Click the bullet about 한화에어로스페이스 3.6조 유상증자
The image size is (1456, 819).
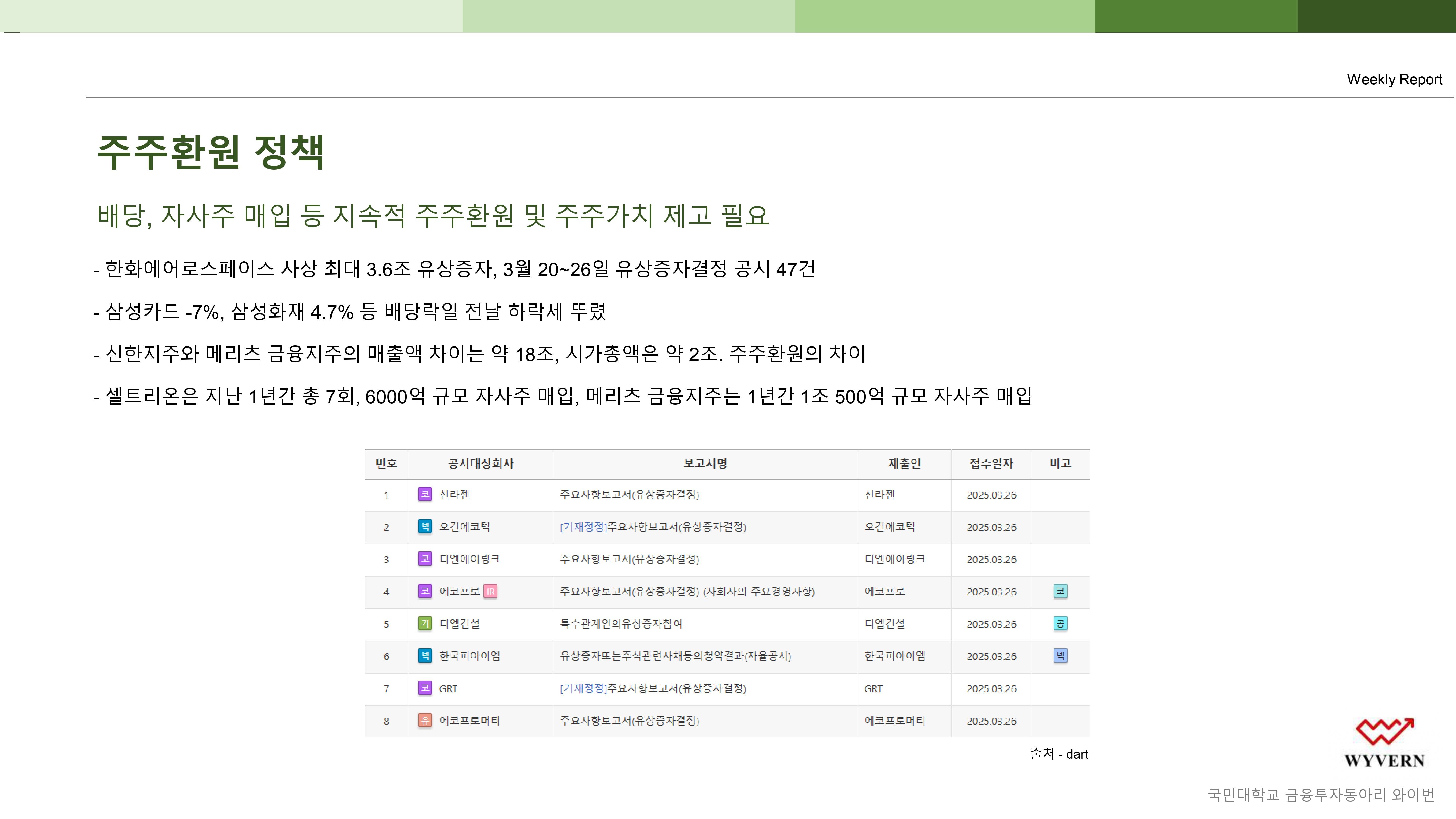pyautogui.click(x=454, y=269)
